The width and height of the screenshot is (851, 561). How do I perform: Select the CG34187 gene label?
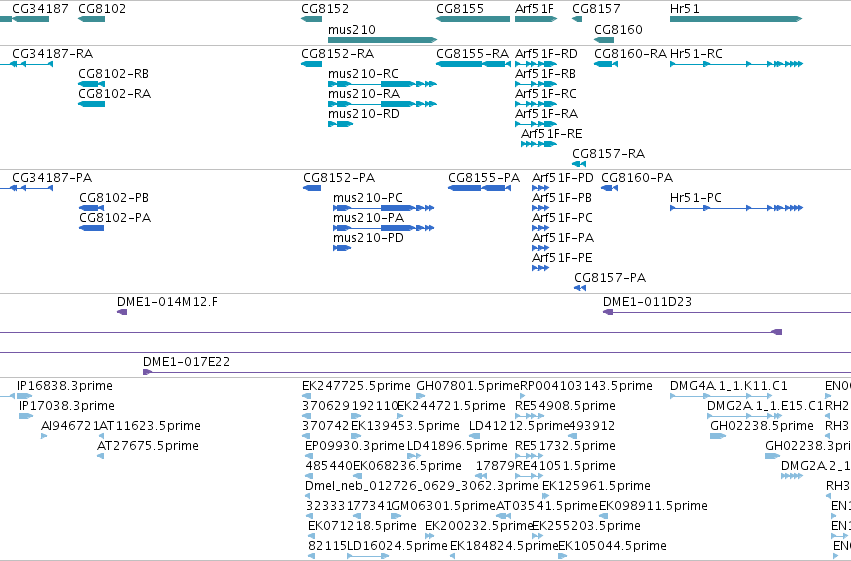point(40,9)
